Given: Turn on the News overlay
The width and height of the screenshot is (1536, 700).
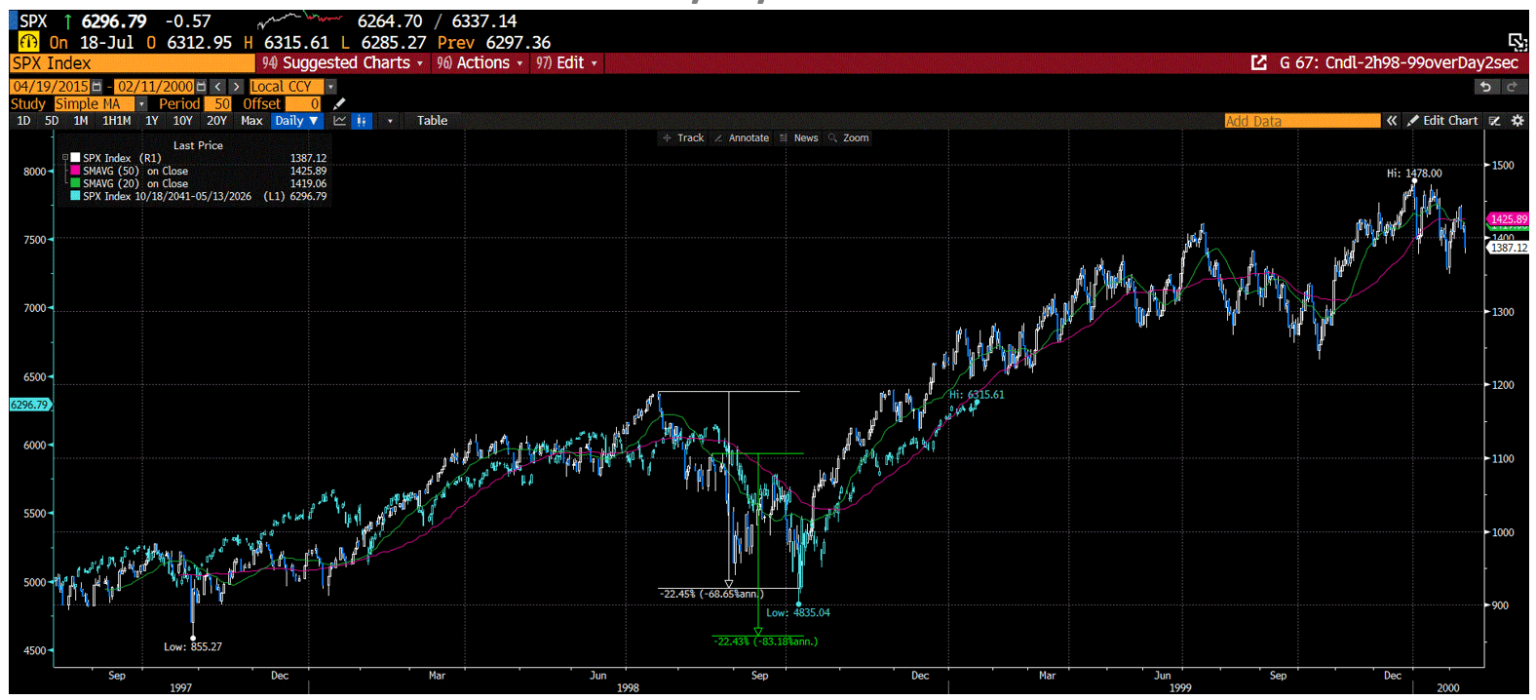Looking at the screenshot, I should click(805, 138).
